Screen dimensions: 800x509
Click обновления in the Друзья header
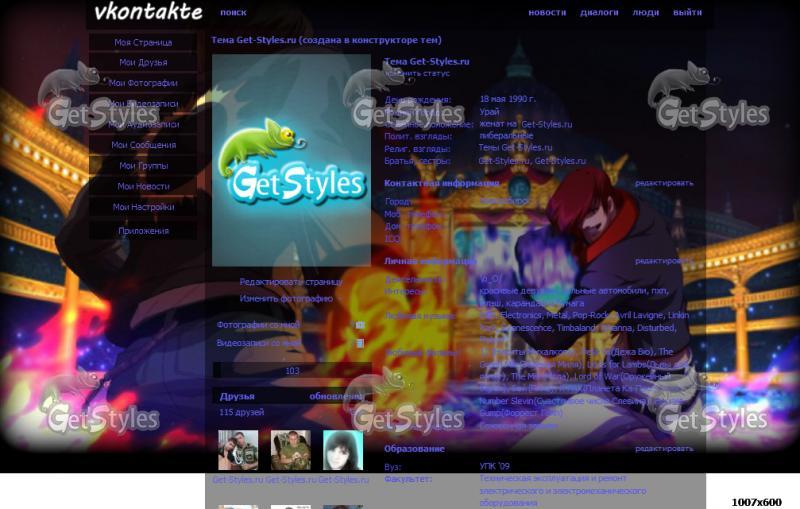(x=336, y=396)
